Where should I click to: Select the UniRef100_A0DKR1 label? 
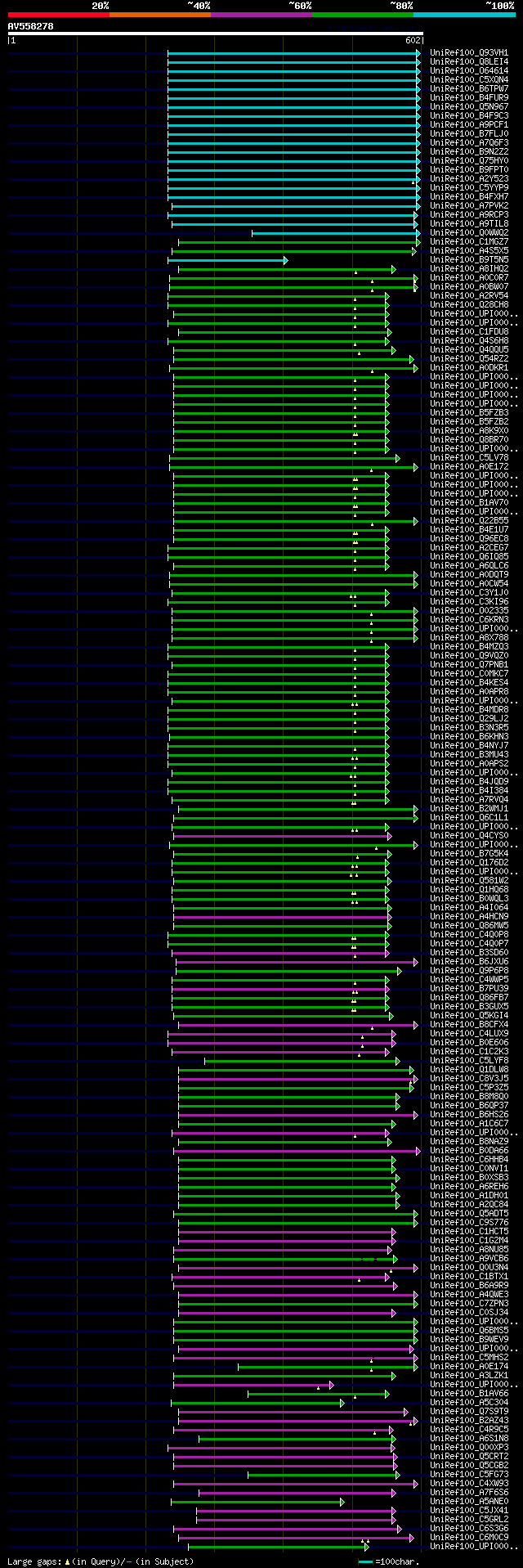point(469,367)
